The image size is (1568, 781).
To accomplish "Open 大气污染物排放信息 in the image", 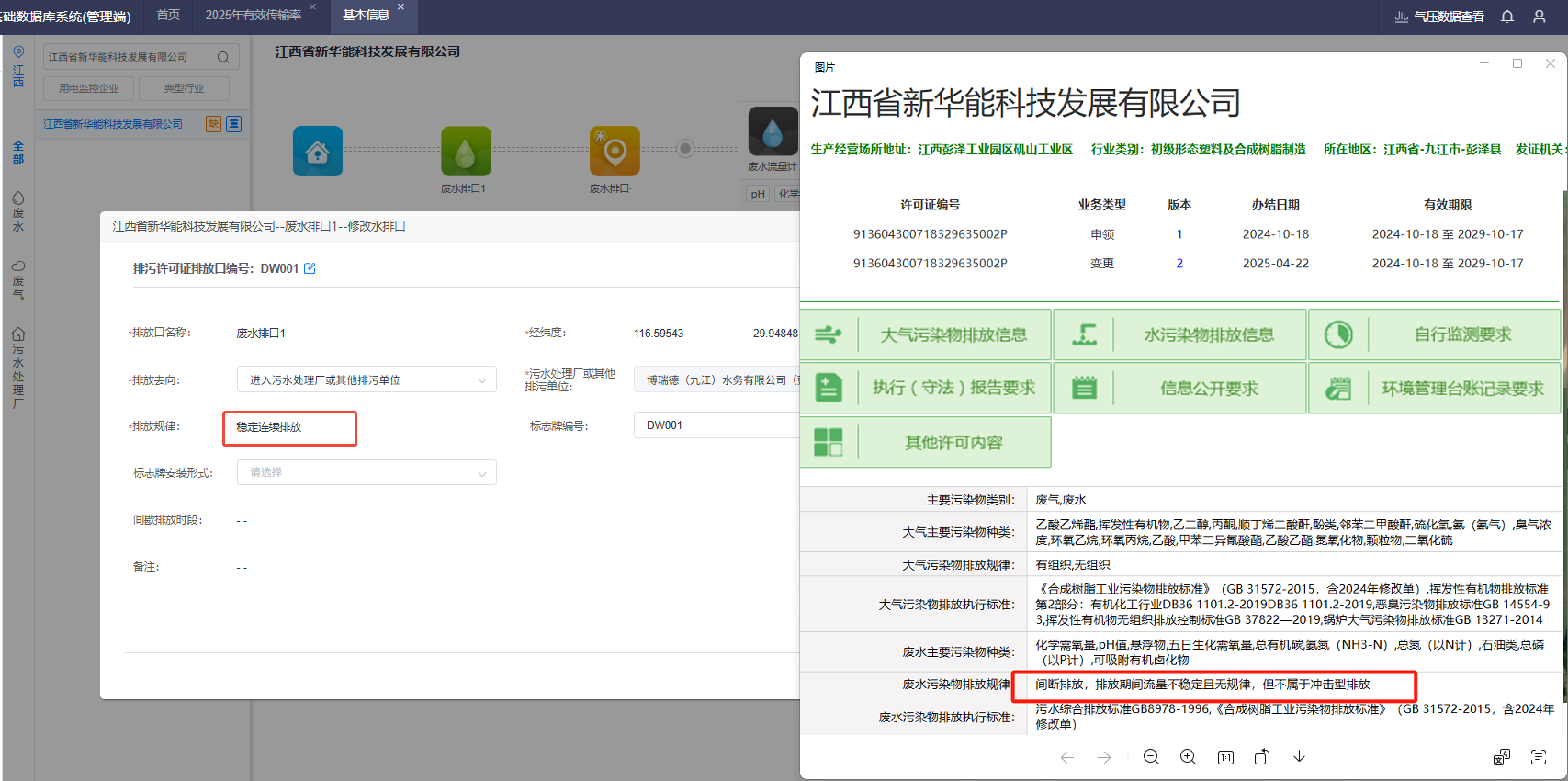I will (x=925, y=334).
